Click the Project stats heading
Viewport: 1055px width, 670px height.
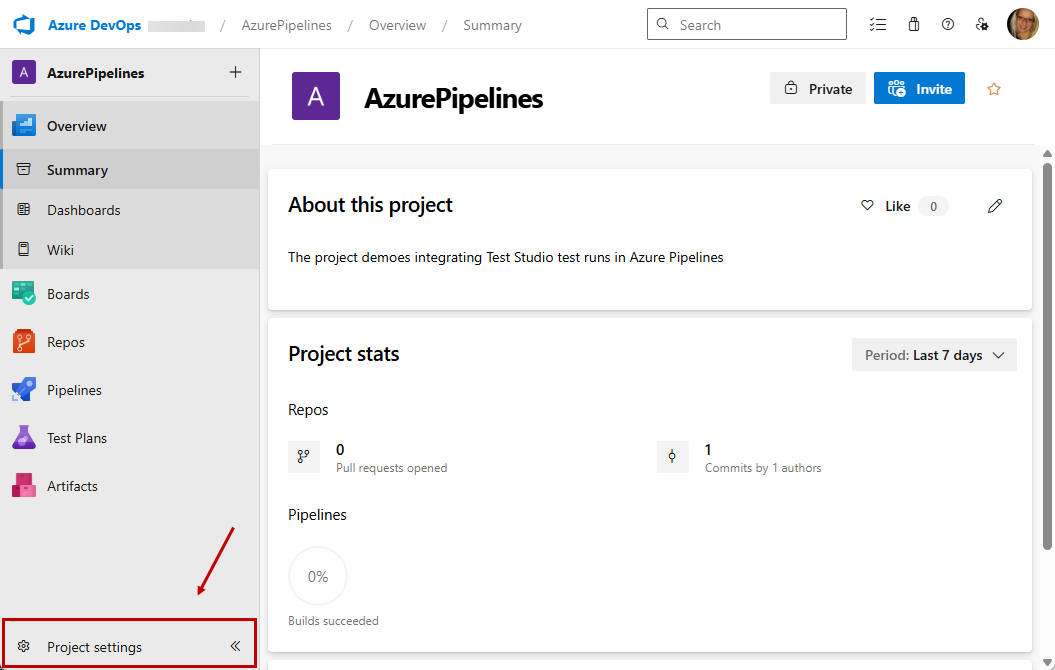click(x=344, y=354)
